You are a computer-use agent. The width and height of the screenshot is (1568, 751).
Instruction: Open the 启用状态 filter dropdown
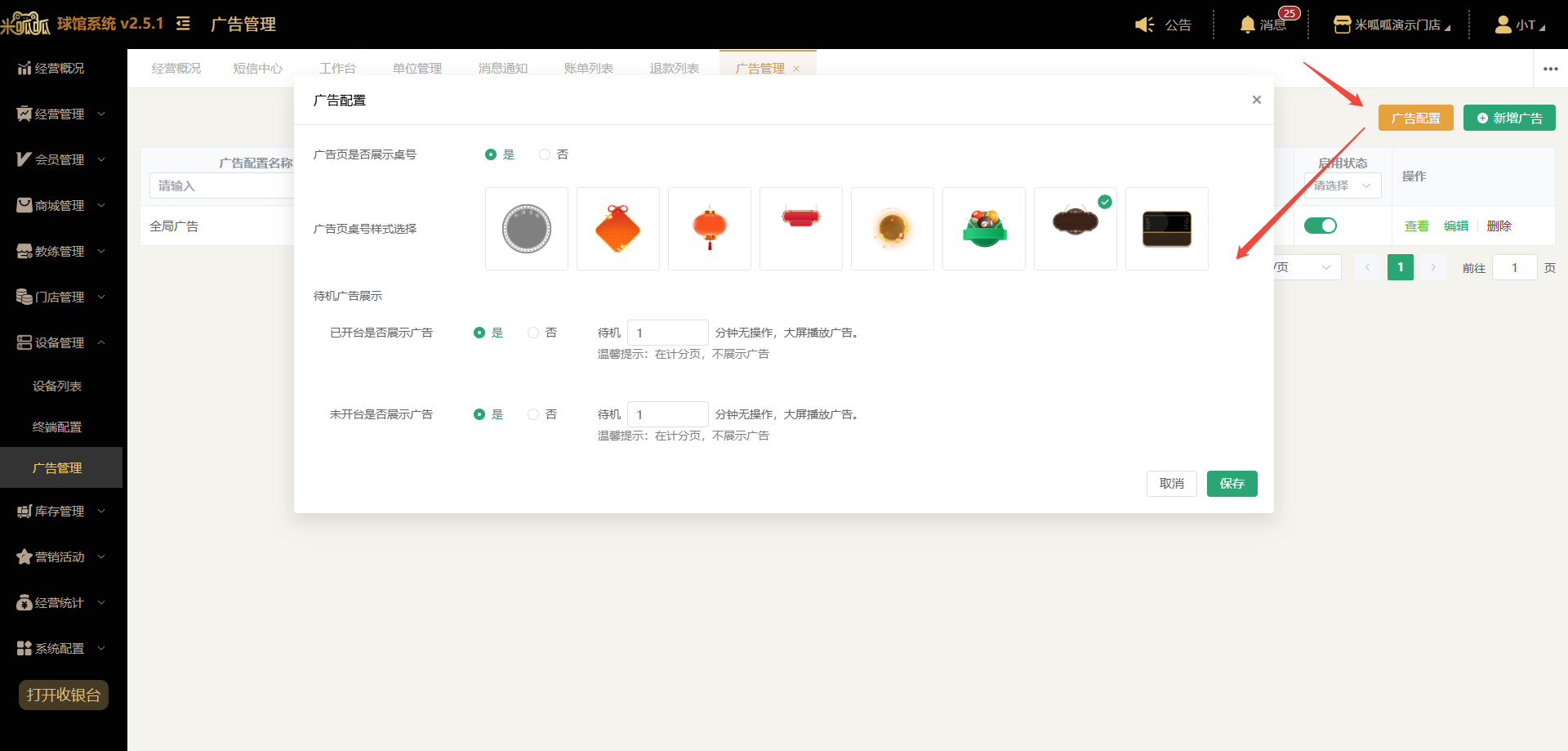pos(1343,186)
